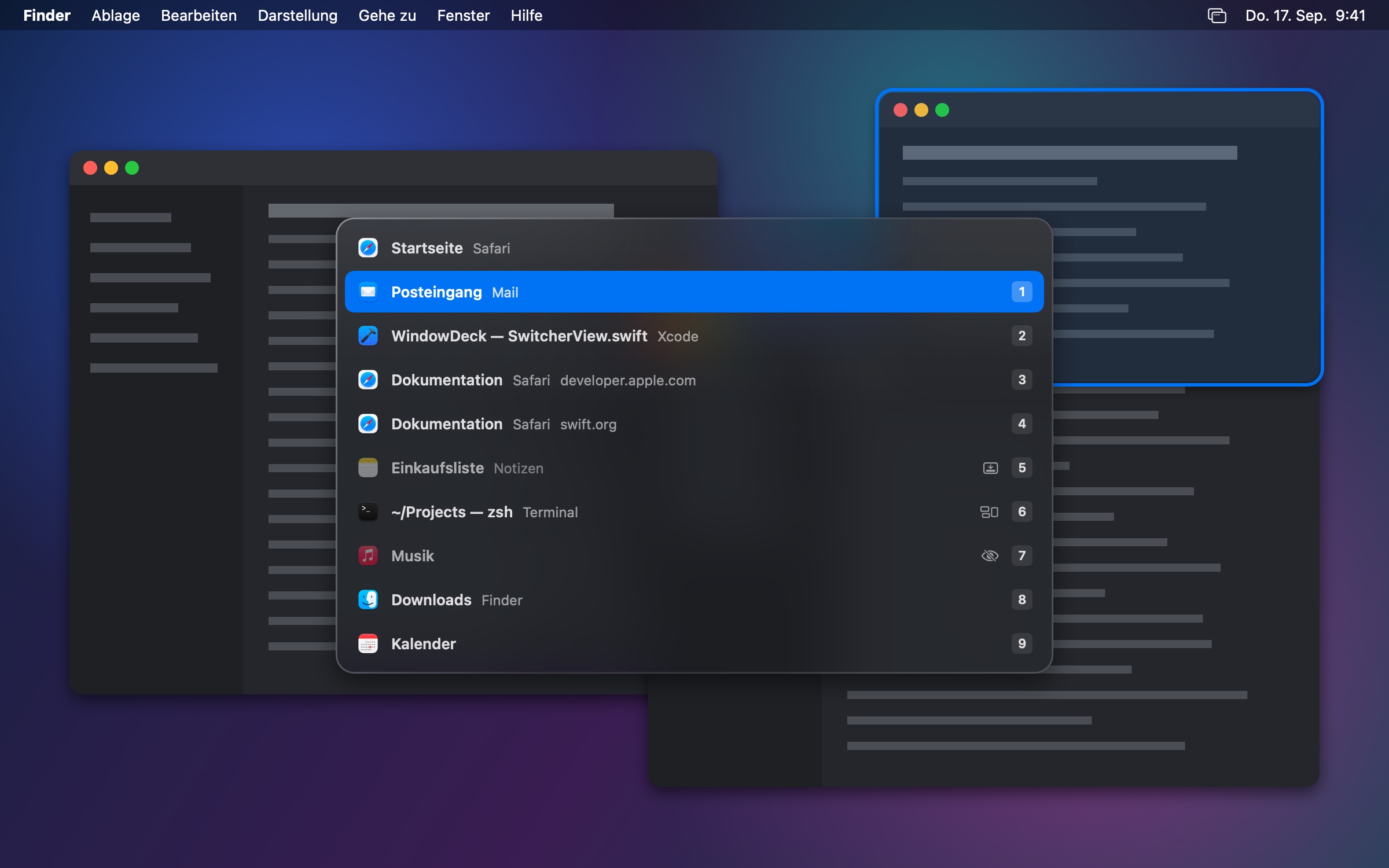Switch to Downloads Finder window
The height and width of the screenshot is (868, 1389).
tap(694, 599)
